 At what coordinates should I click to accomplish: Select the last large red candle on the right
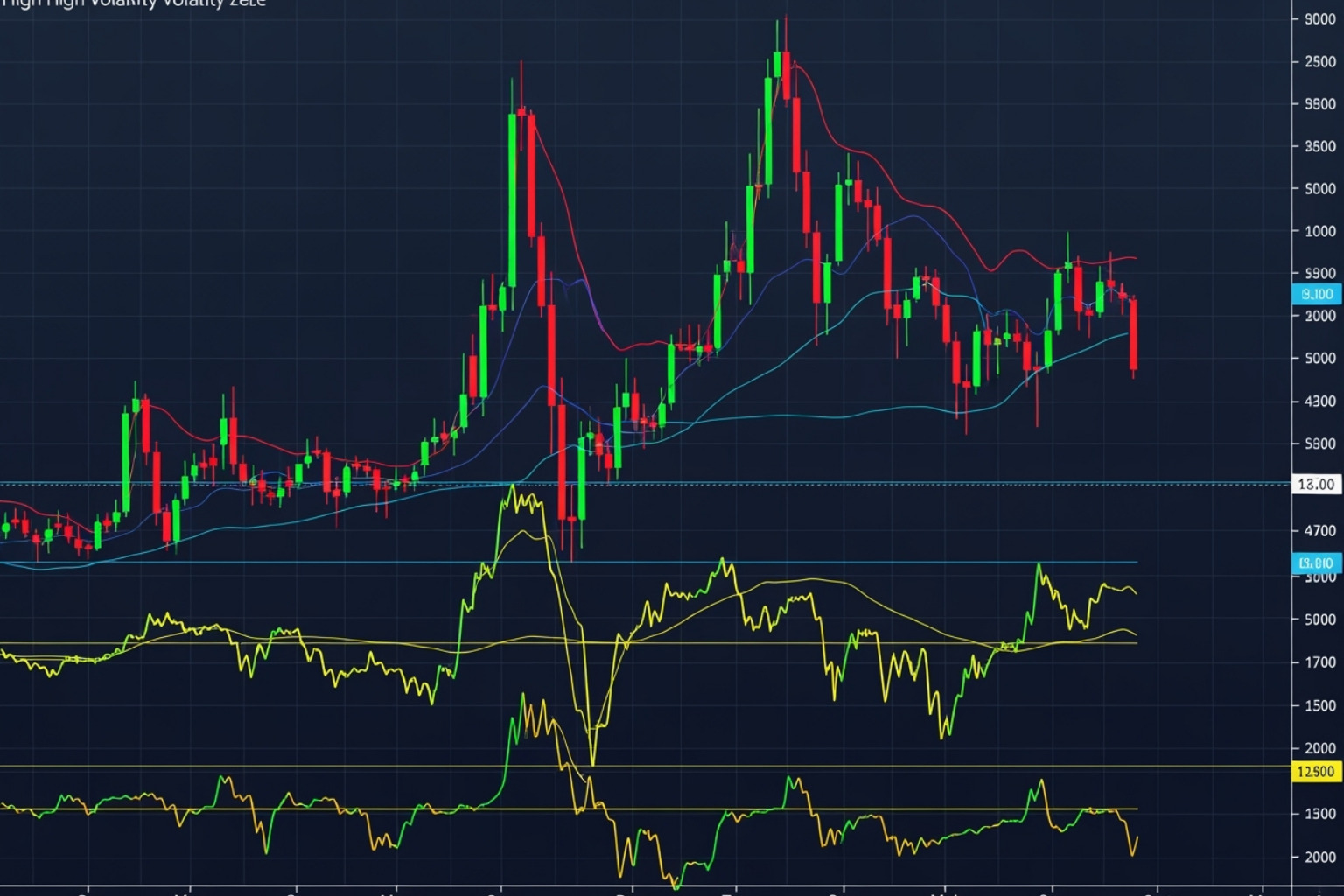pos(1133,334)
